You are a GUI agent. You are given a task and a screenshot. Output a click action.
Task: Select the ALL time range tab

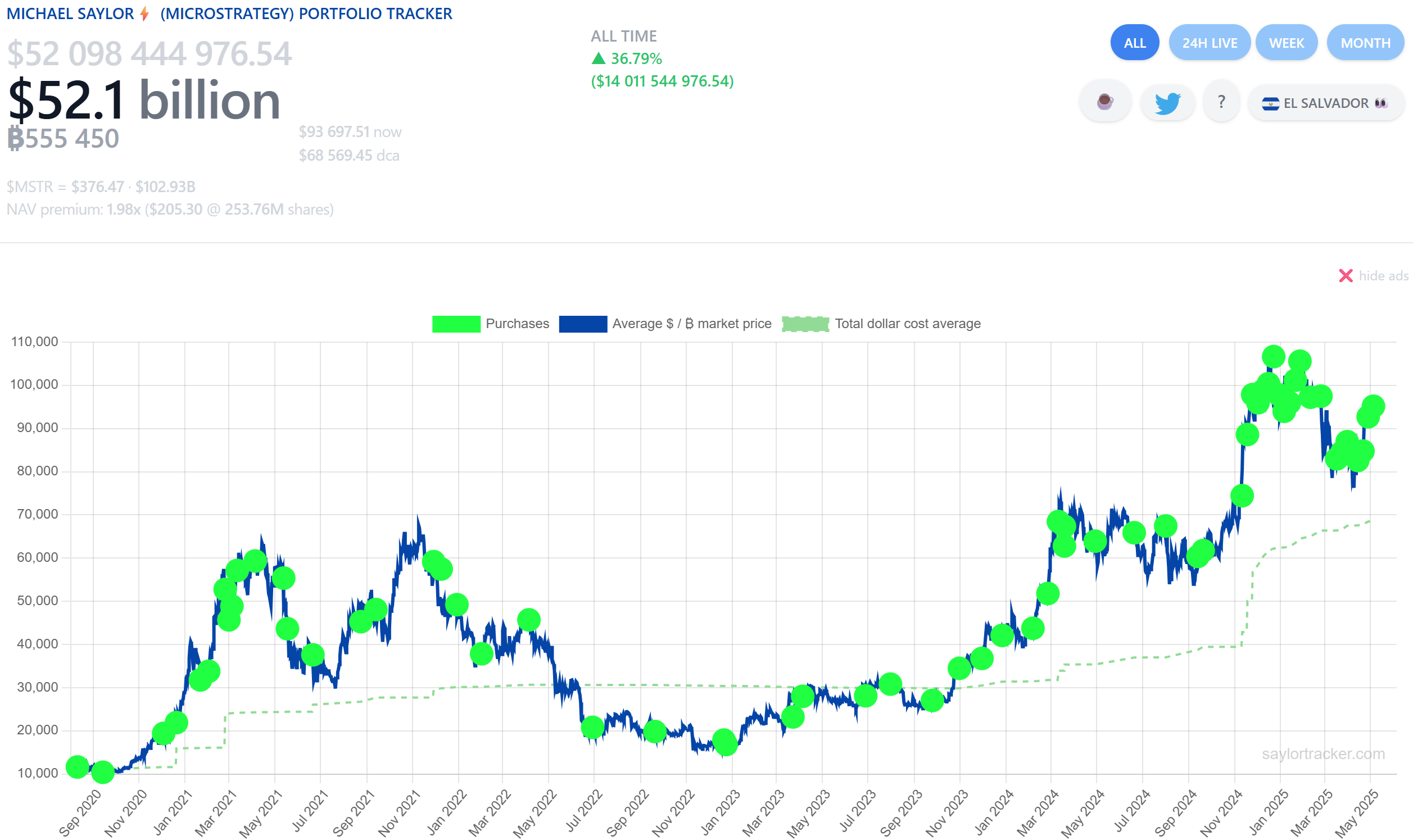pyautogui.click(x=1134, y=43)
